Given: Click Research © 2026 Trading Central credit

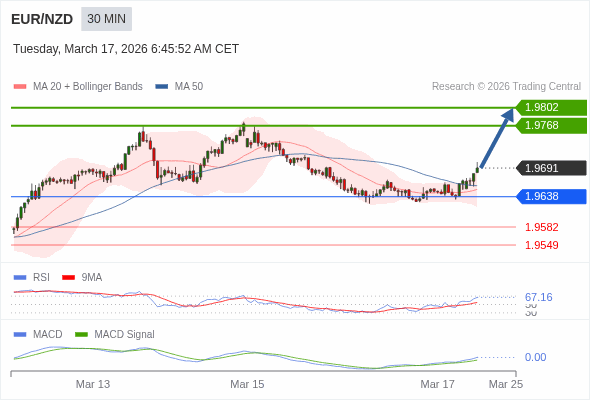Looking at the screenshot, I should (x=506, y=87).
